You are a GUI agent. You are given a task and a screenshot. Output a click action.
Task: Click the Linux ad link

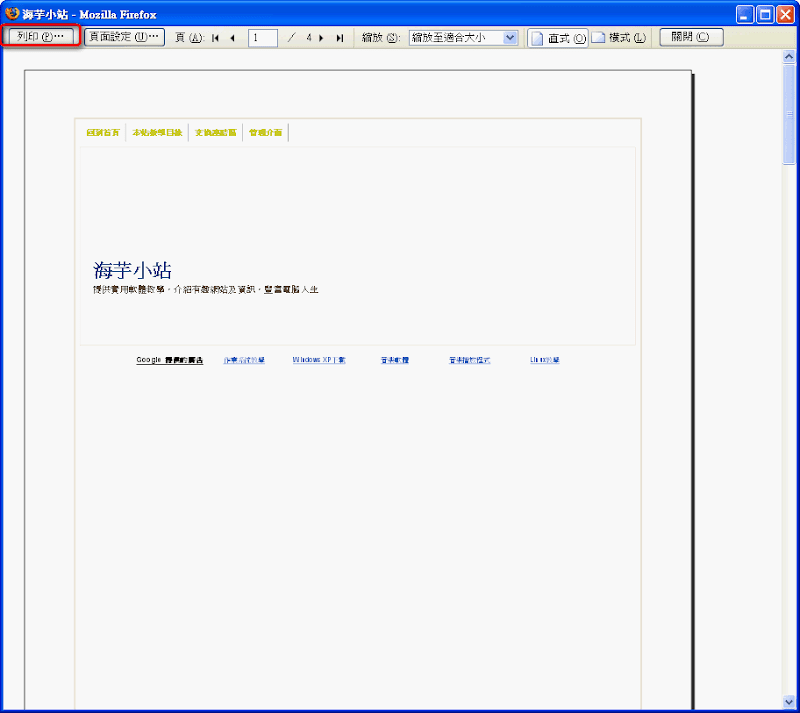click(544, 360)
